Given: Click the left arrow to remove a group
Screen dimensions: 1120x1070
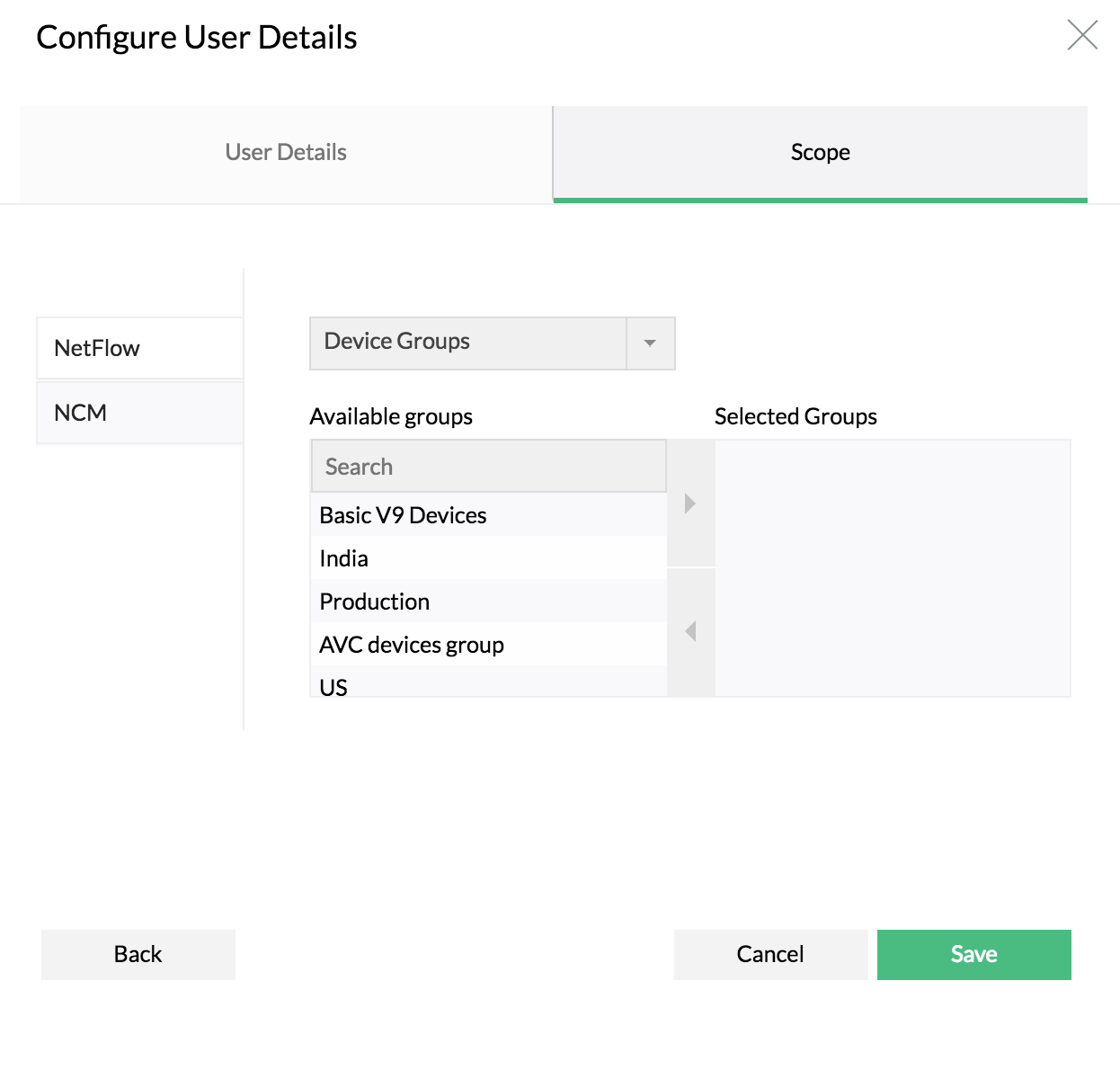Looking at the screenshot, I should 690,631.
